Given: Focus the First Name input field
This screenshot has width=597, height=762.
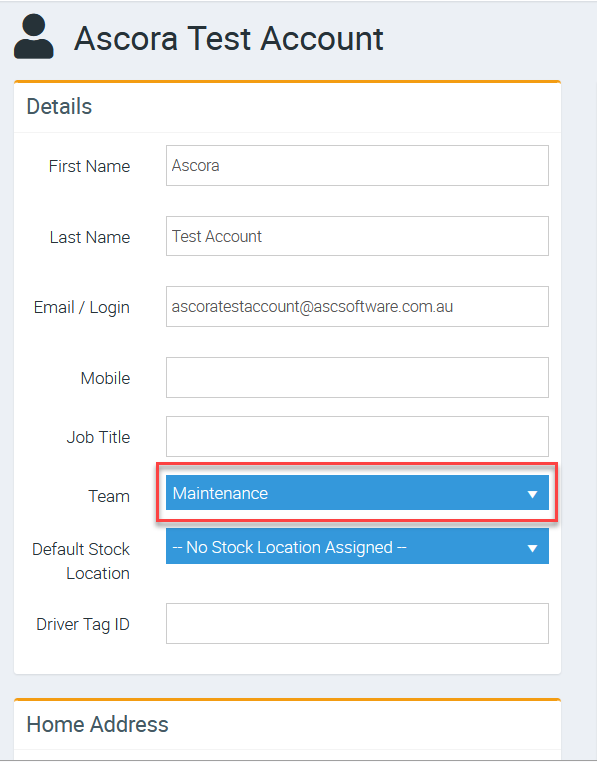Looking at the screenshot, I should pos(357,165).
